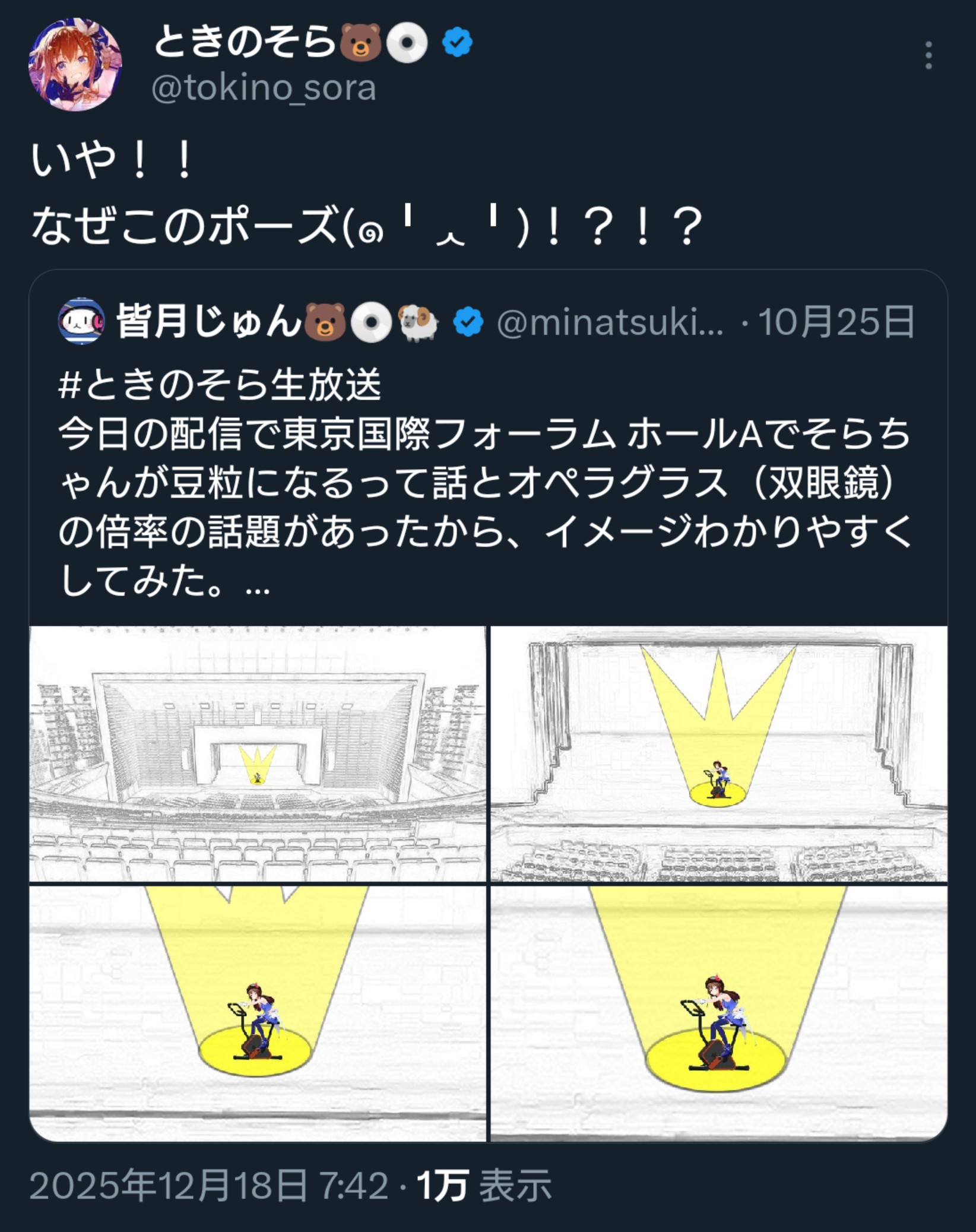Viewport: 976px width, 1232px height.
Task: Open the @minatsuki handle in quoted post
Action: [x=610, y=323]
